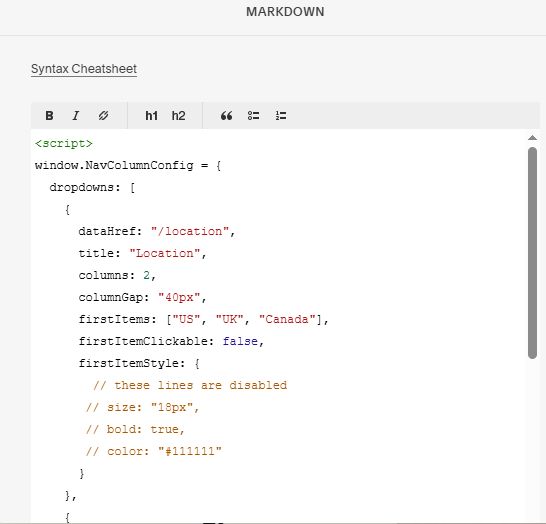Insert a blockquote with the quotation icon

pyautogui.click(x=226, y=116)
